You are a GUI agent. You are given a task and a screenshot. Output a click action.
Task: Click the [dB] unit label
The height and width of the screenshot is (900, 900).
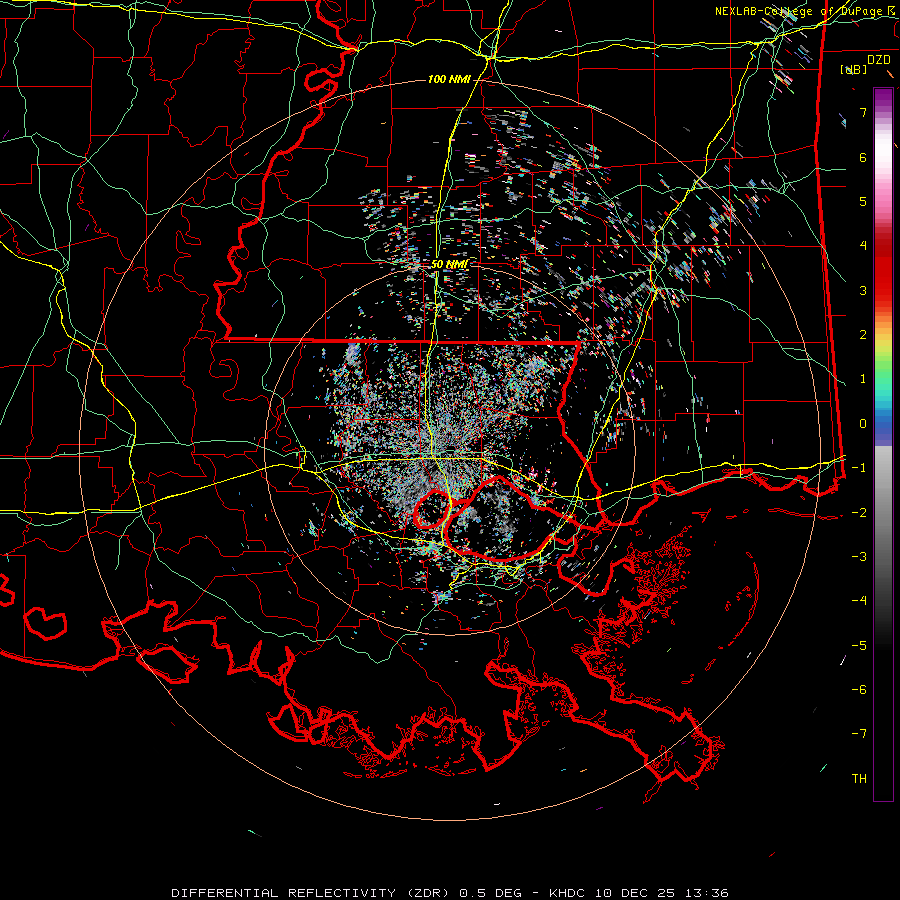click(x=854, y=69)
